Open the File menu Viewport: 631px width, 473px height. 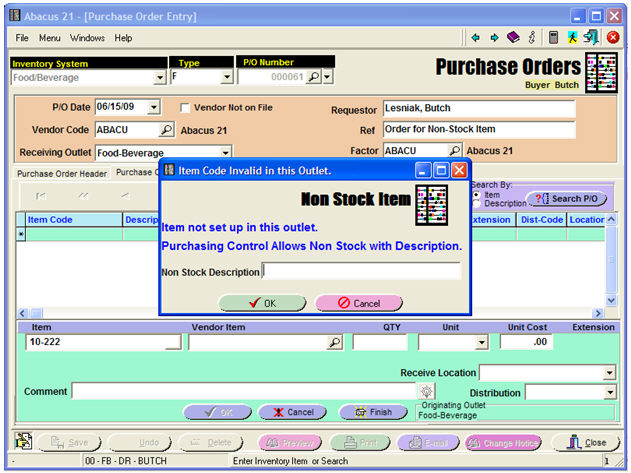pyautogui.click(x=22, y=38)
